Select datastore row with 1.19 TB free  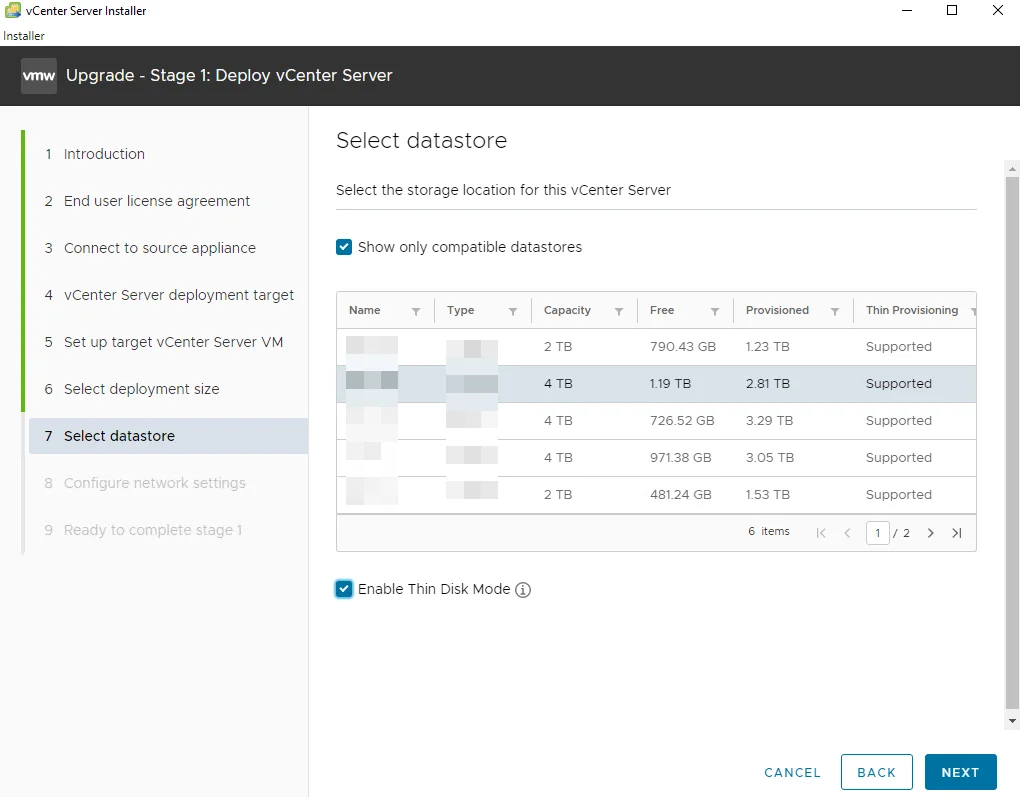[656, 384]
